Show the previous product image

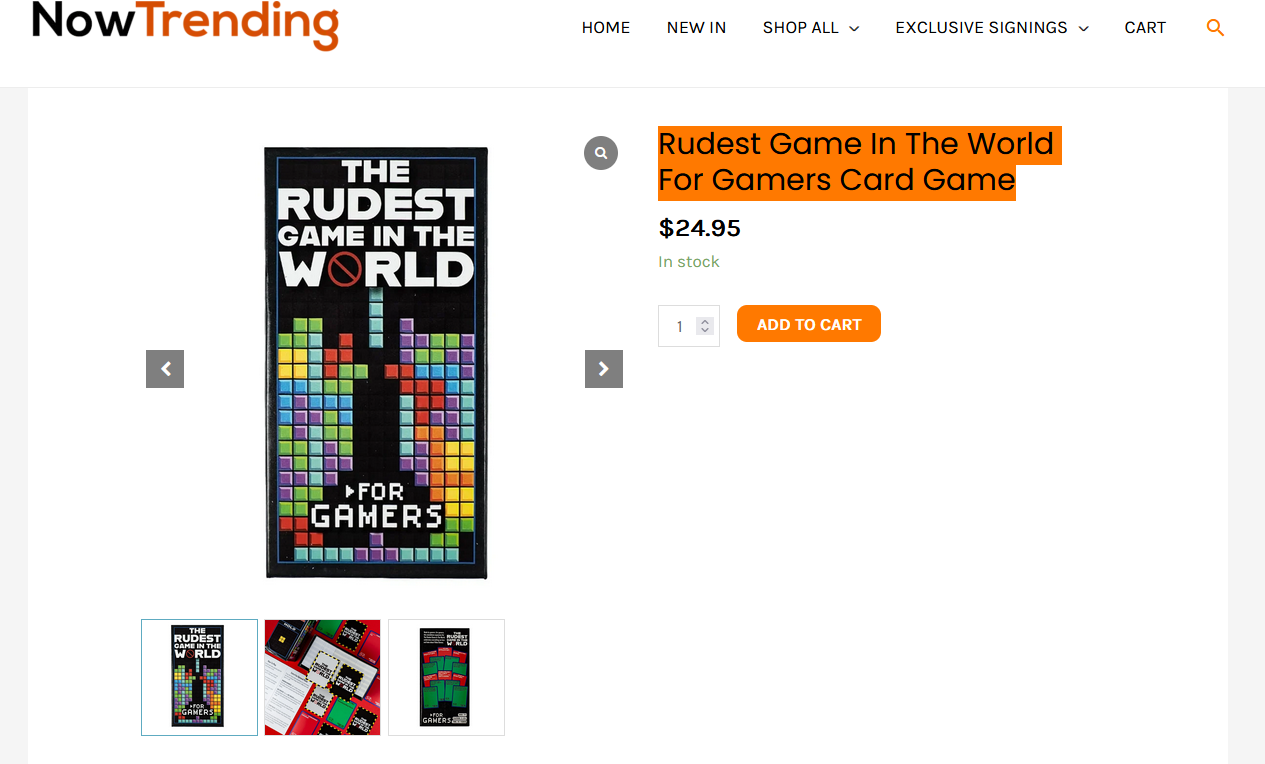coord(165,369)
